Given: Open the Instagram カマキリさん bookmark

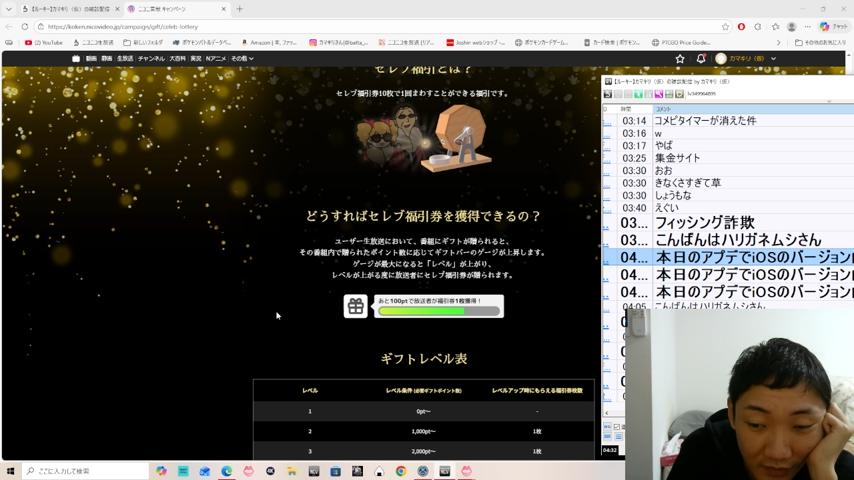Looking at the screenshot, I should click(338, 42).
